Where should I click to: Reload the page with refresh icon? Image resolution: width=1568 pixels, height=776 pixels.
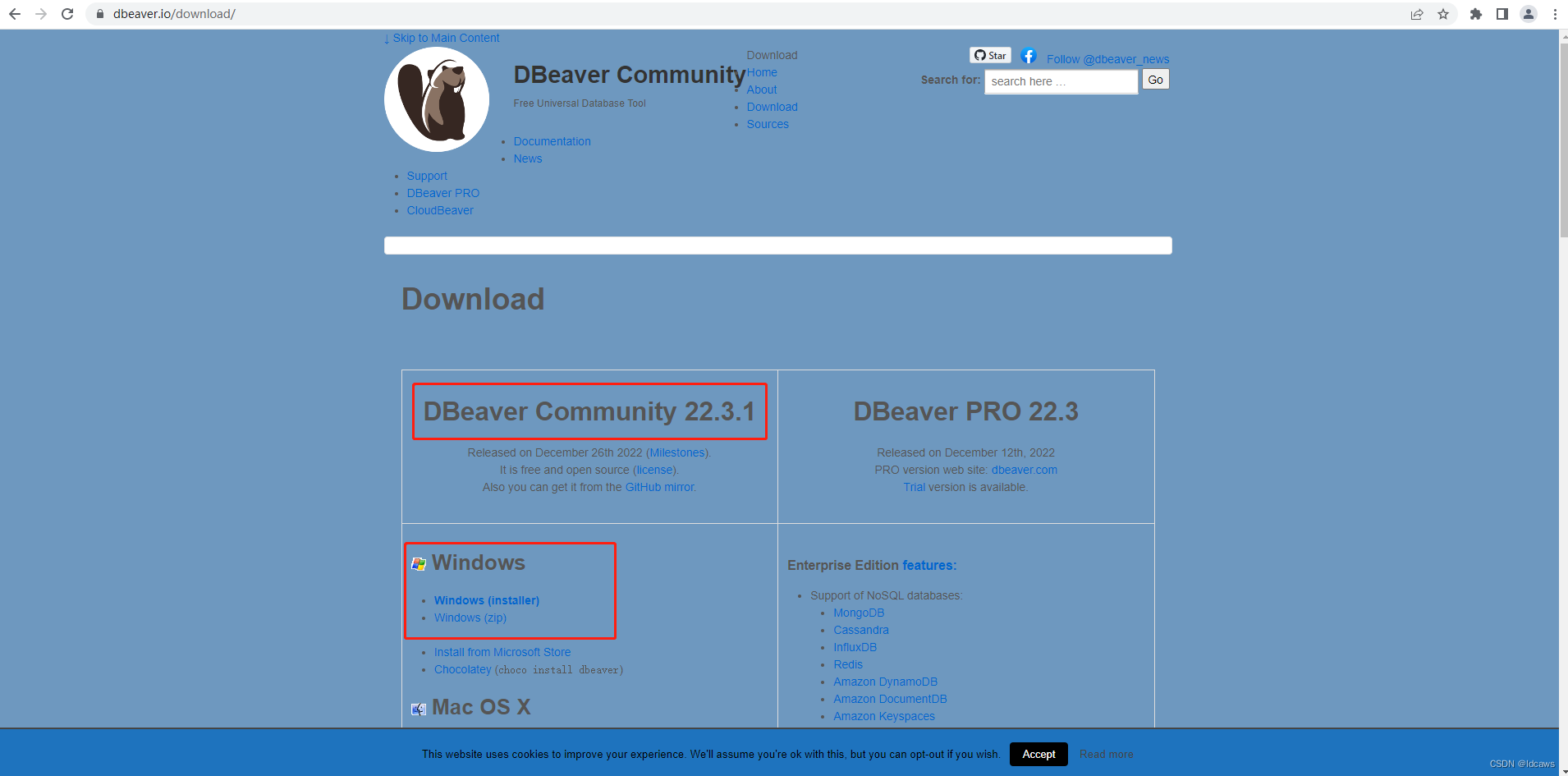point(67,14)
